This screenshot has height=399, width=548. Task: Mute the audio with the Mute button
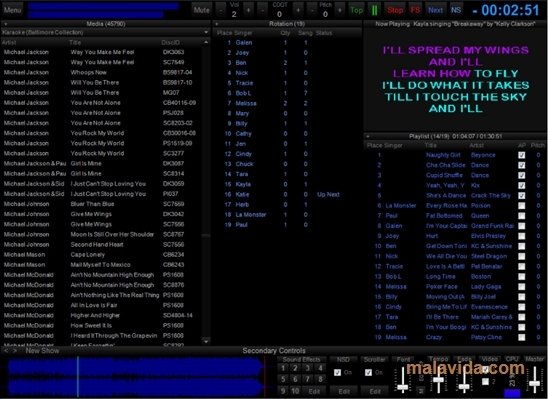(x=202, y=10)
